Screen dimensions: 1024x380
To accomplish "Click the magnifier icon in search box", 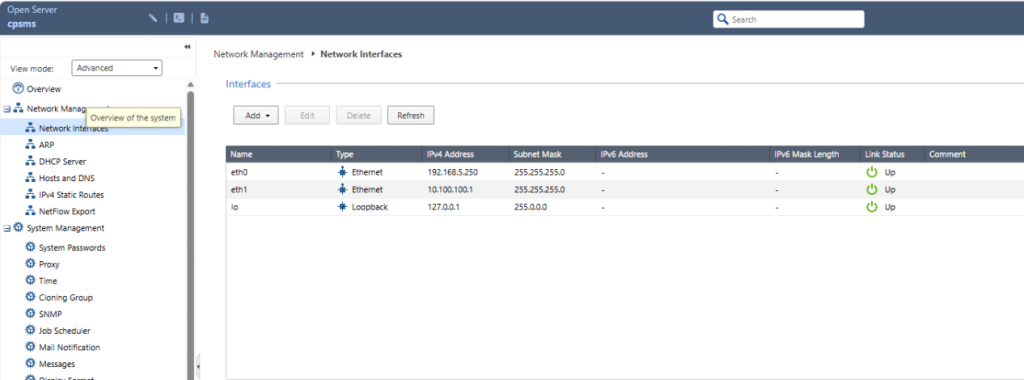I will (722, 20).
